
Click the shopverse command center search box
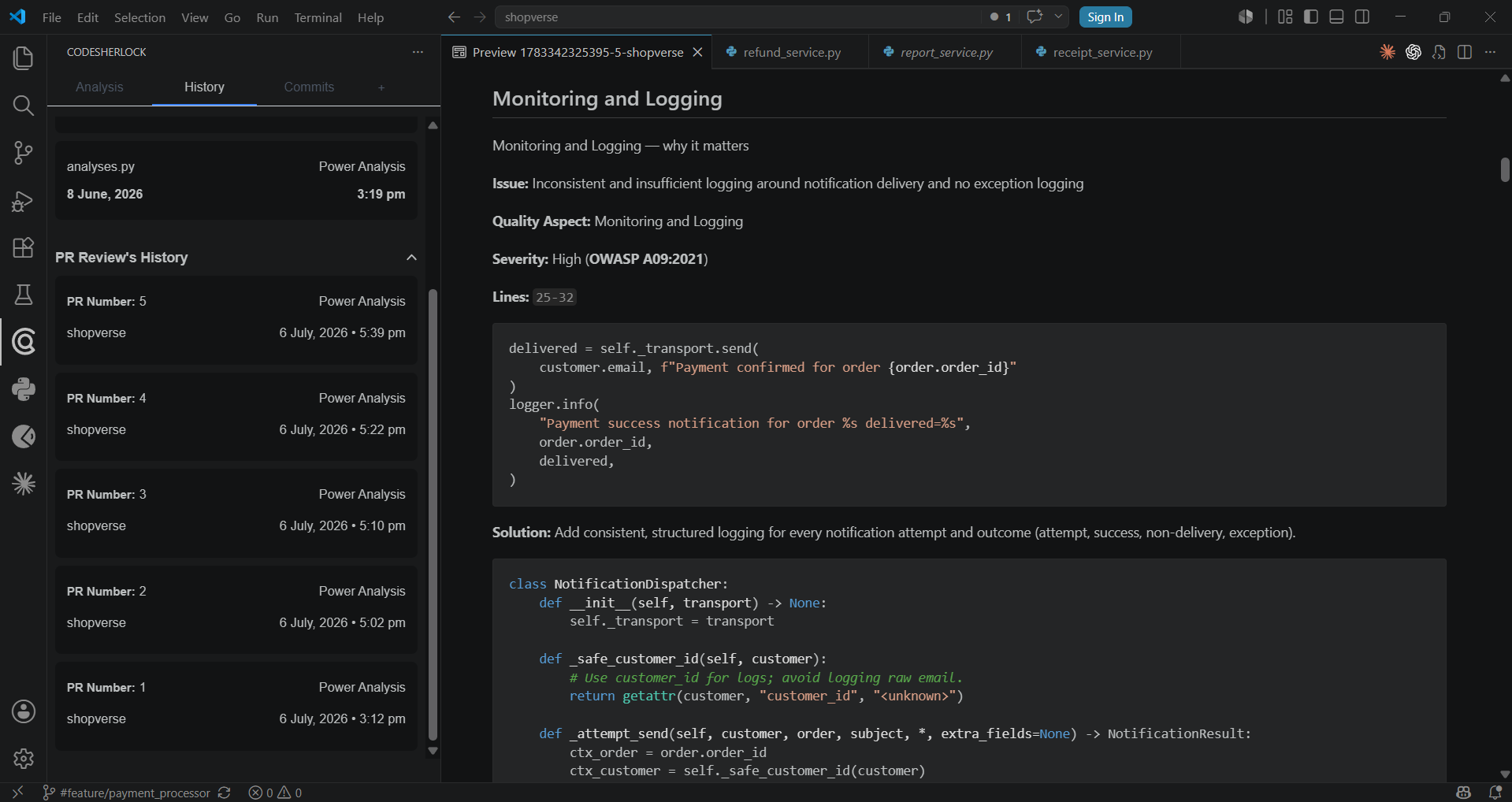point(738,17)
